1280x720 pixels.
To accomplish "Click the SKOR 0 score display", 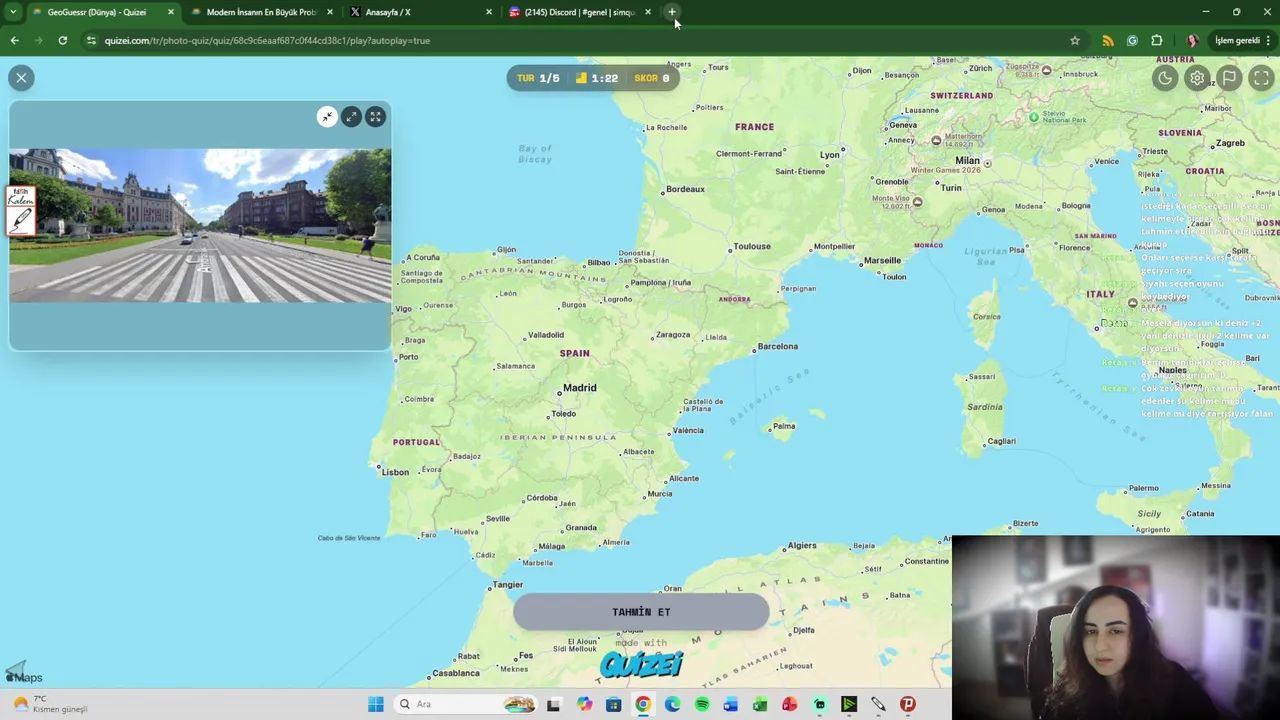I will (652, 78).
